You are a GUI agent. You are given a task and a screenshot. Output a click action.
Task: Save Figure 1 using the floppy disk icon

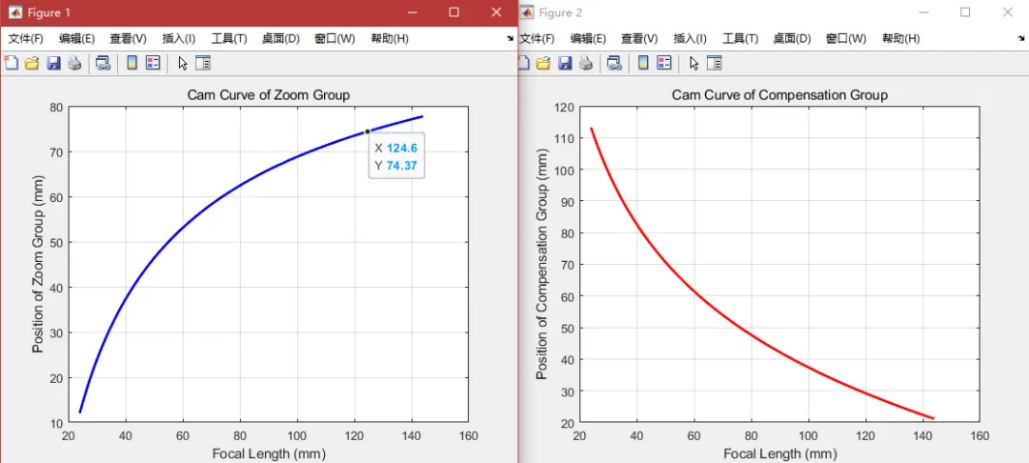coord(53,63)
